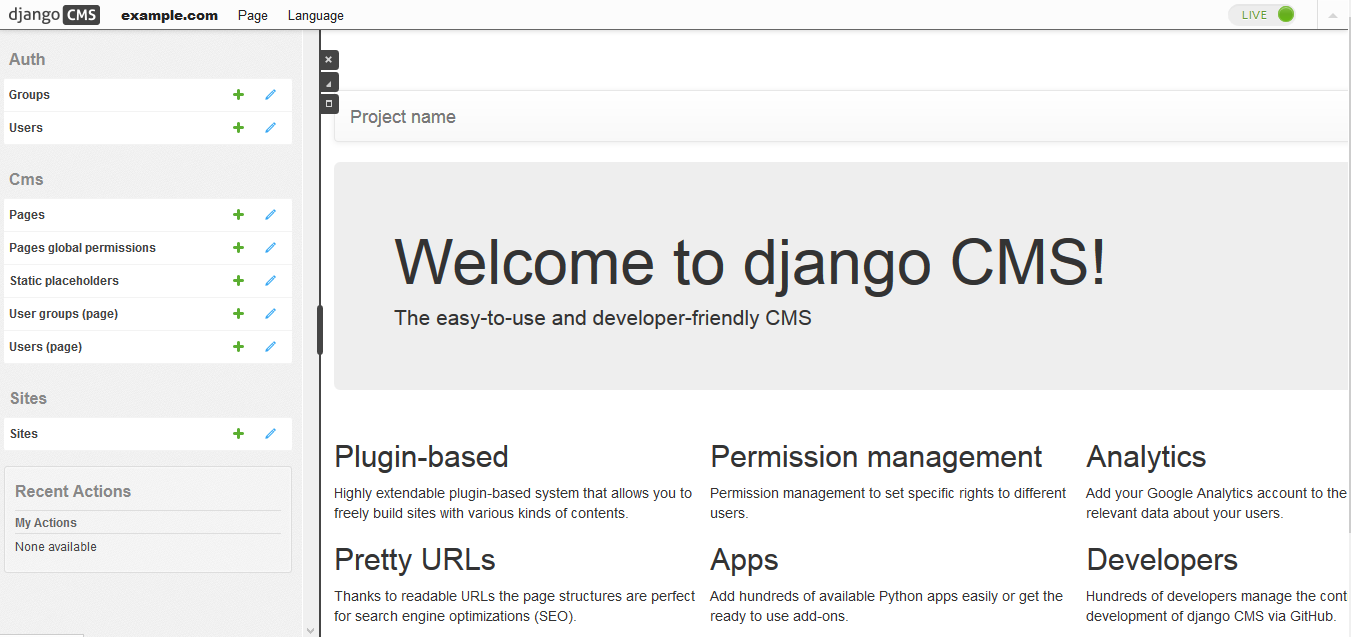Image resolution: width=1351 pixels, height=637 pixels.
Task: Toggle the LIVE publish switch
Action: [1262, 14]
